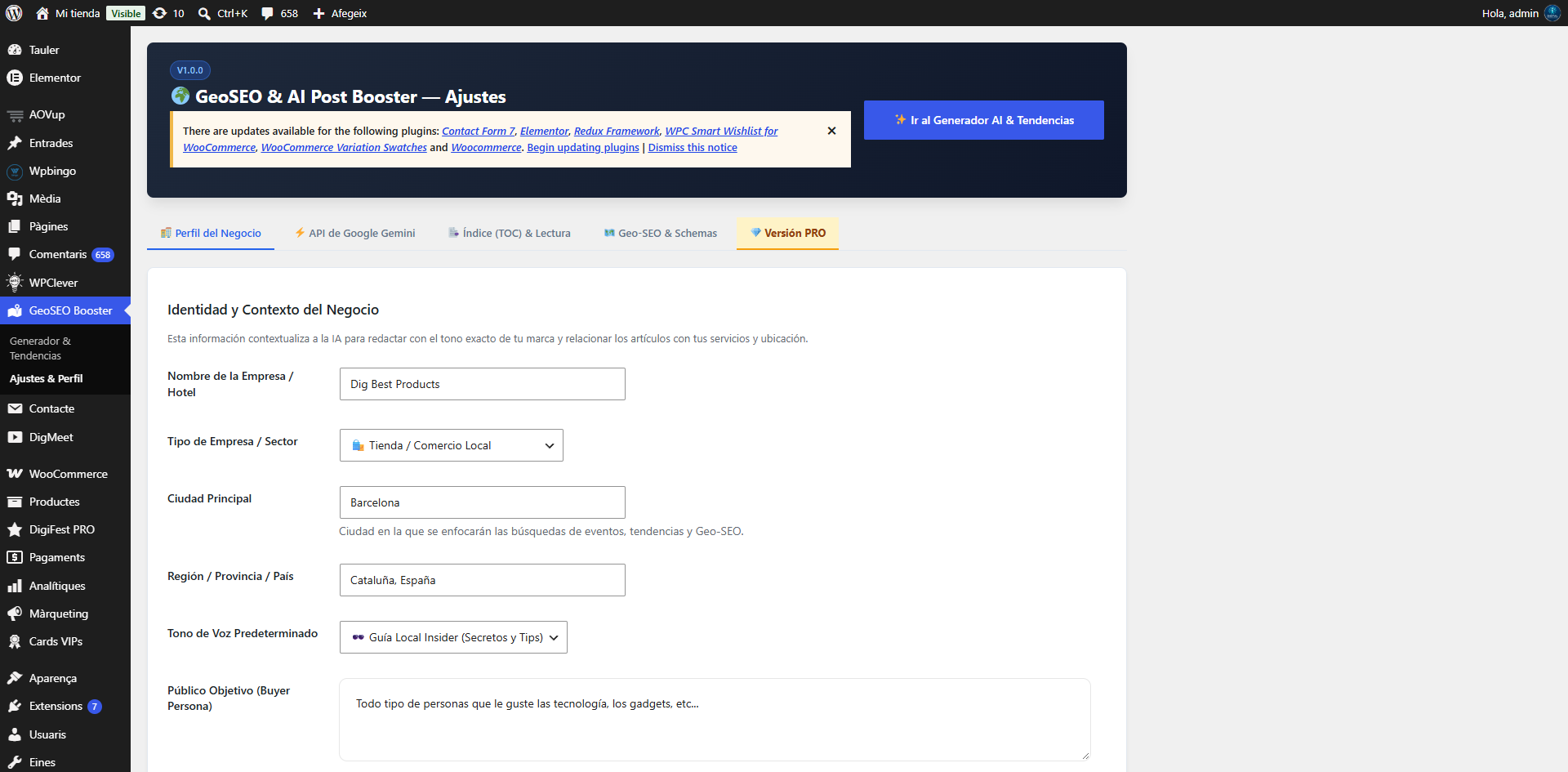Open the Wpbingo sidebar icon
The height and width of the screenshot is (772, 1568).
pyautogui.click(x=15, y=171)
